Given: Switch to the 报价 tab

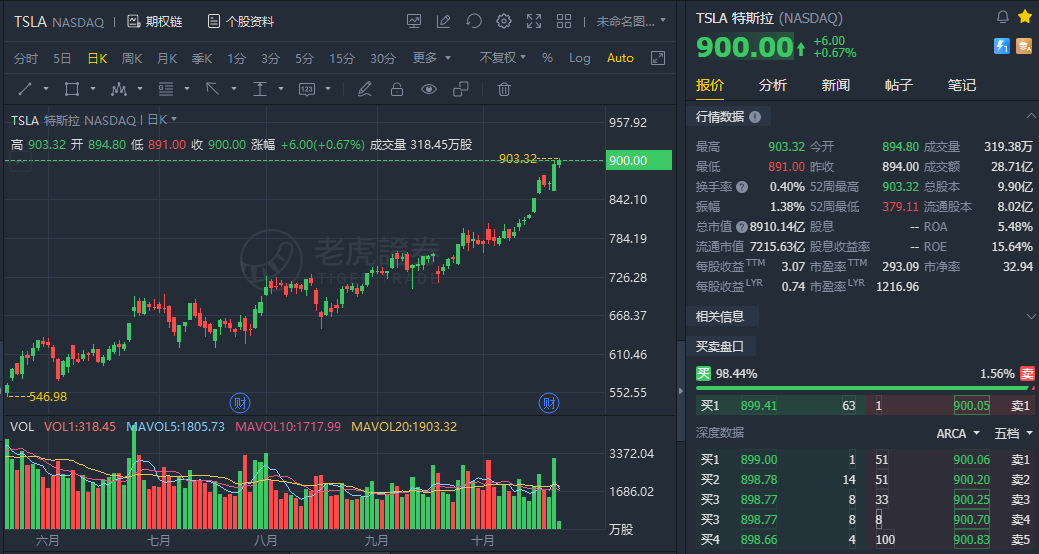Looking at the screenshot, I should click(x=710, y=85).
